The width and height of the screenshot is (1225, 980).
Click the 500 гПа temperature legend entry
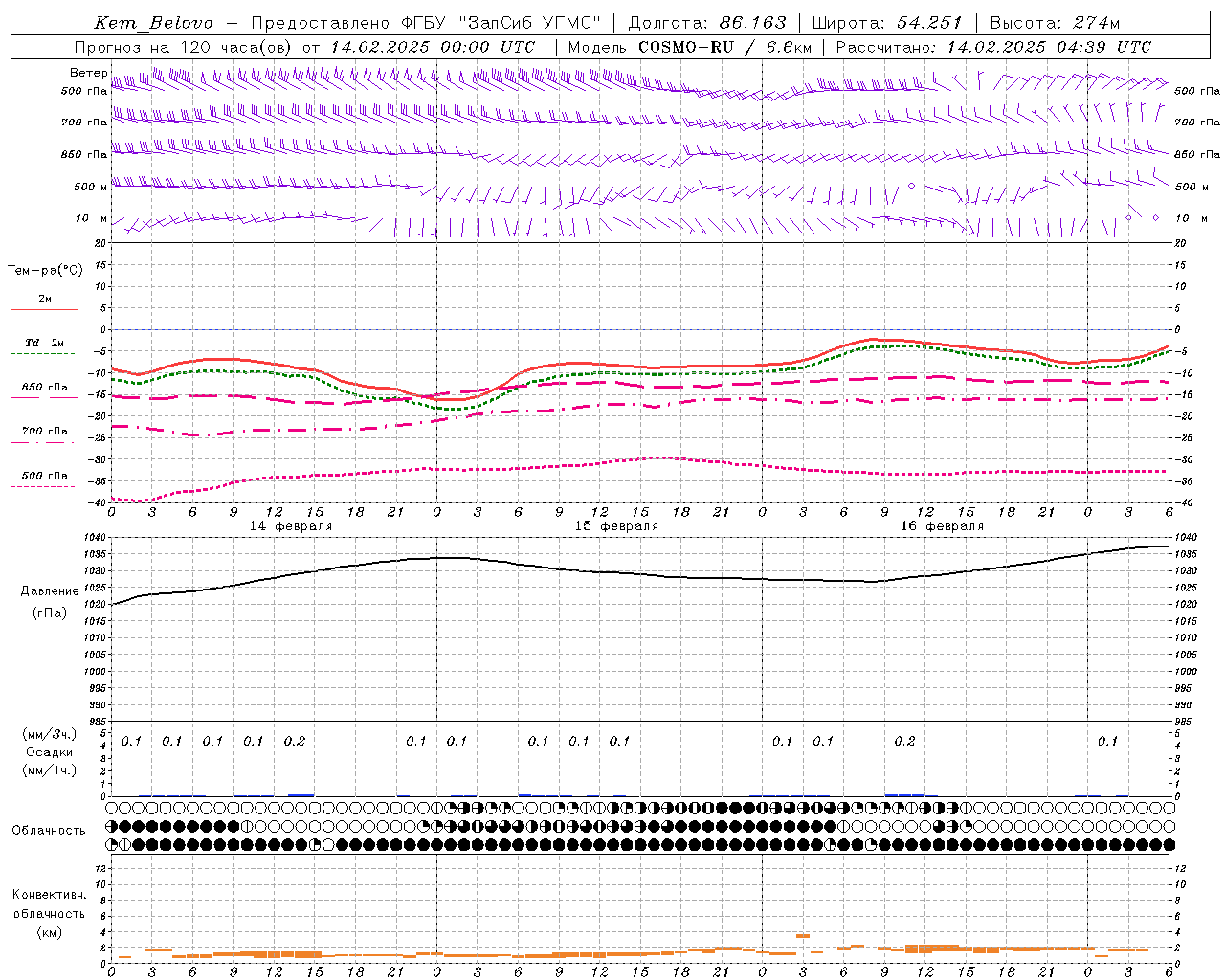[x=44, y=476]
